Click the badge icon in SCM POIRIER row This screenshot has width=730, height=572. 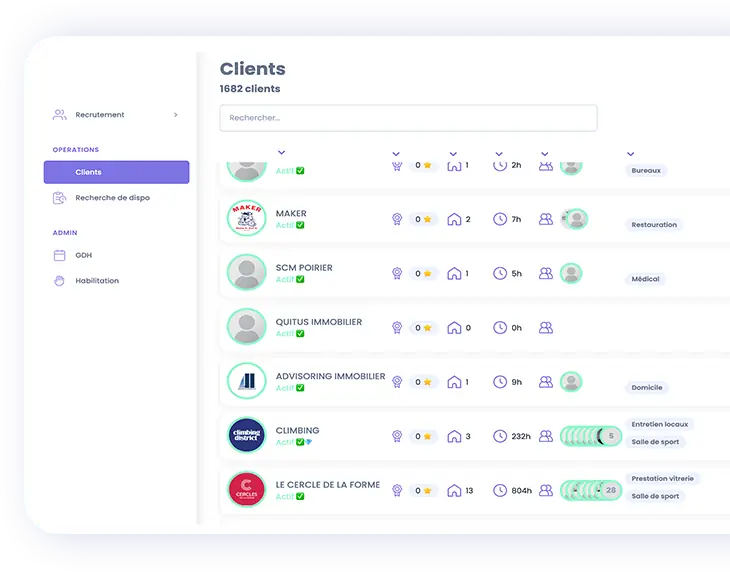(397, 273)
